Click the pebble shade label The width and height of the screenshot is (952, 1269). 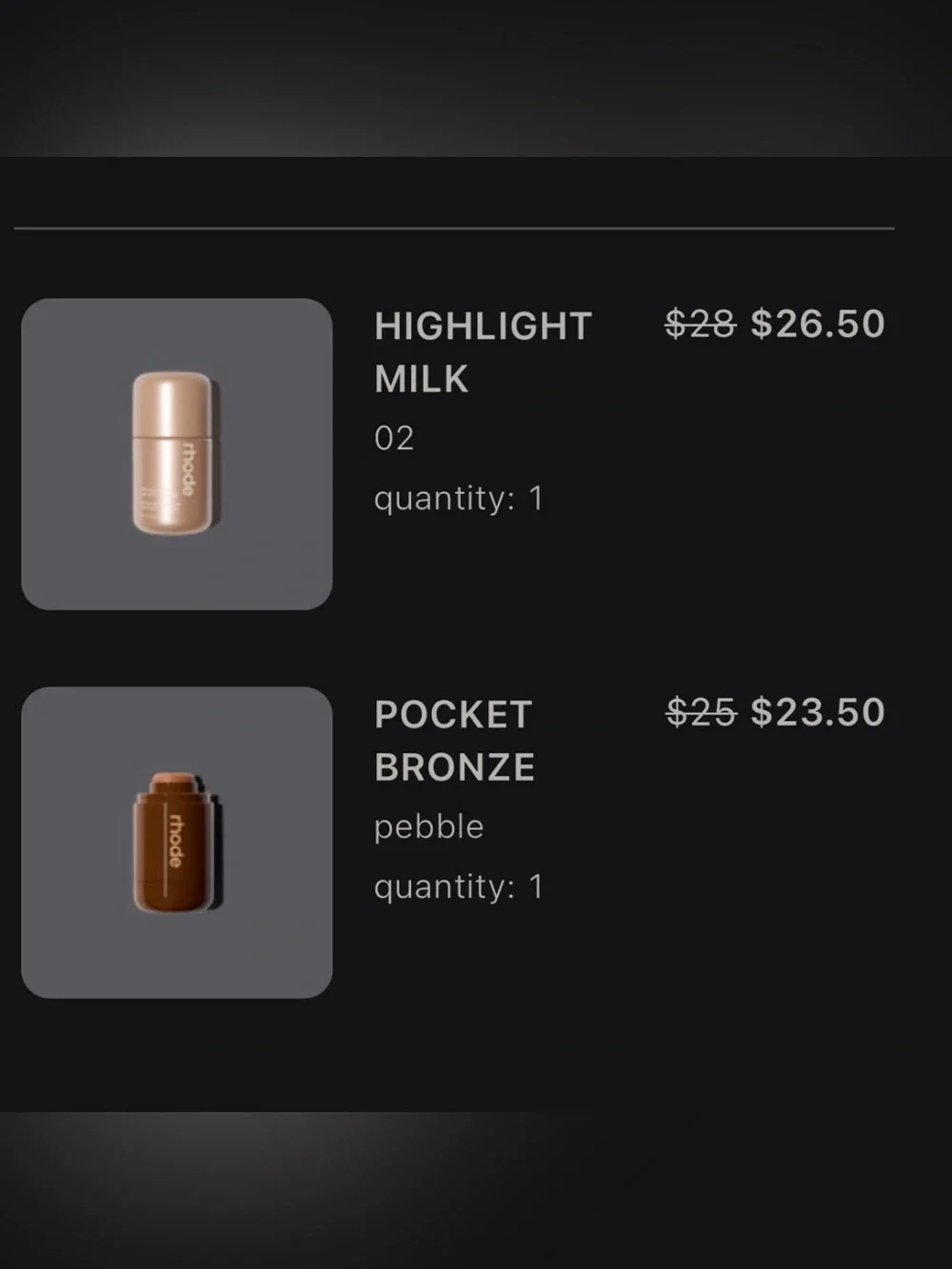tap(428, 826)
